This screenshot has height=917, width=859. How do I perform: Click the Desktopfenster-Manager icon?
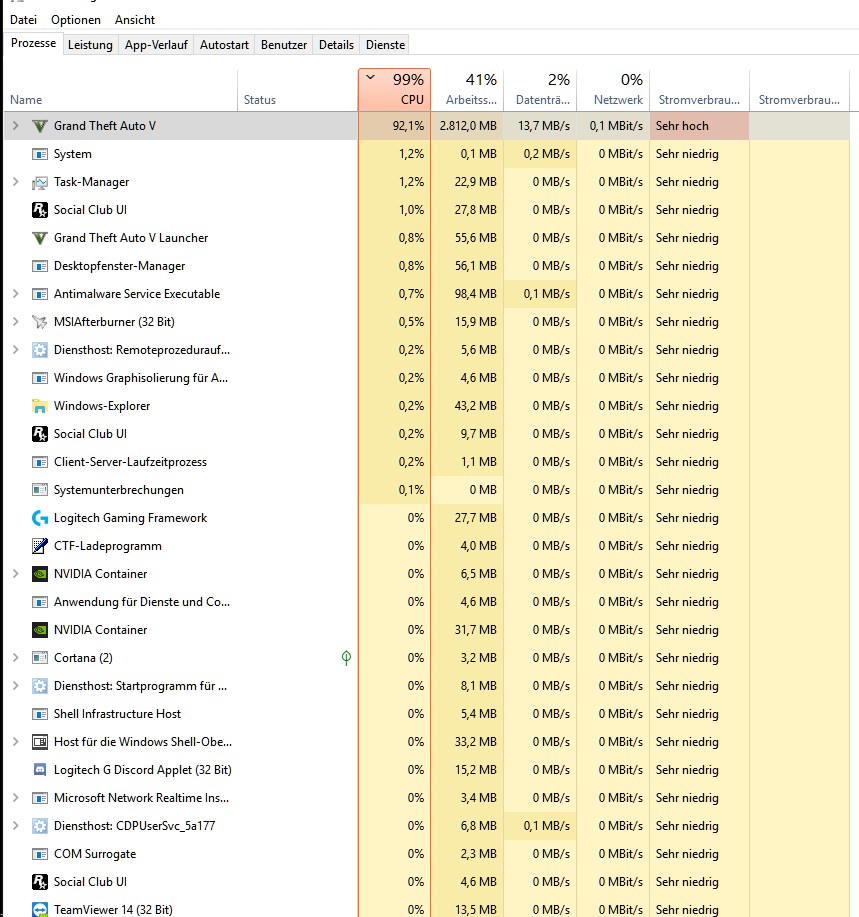(x=39, y=266)
